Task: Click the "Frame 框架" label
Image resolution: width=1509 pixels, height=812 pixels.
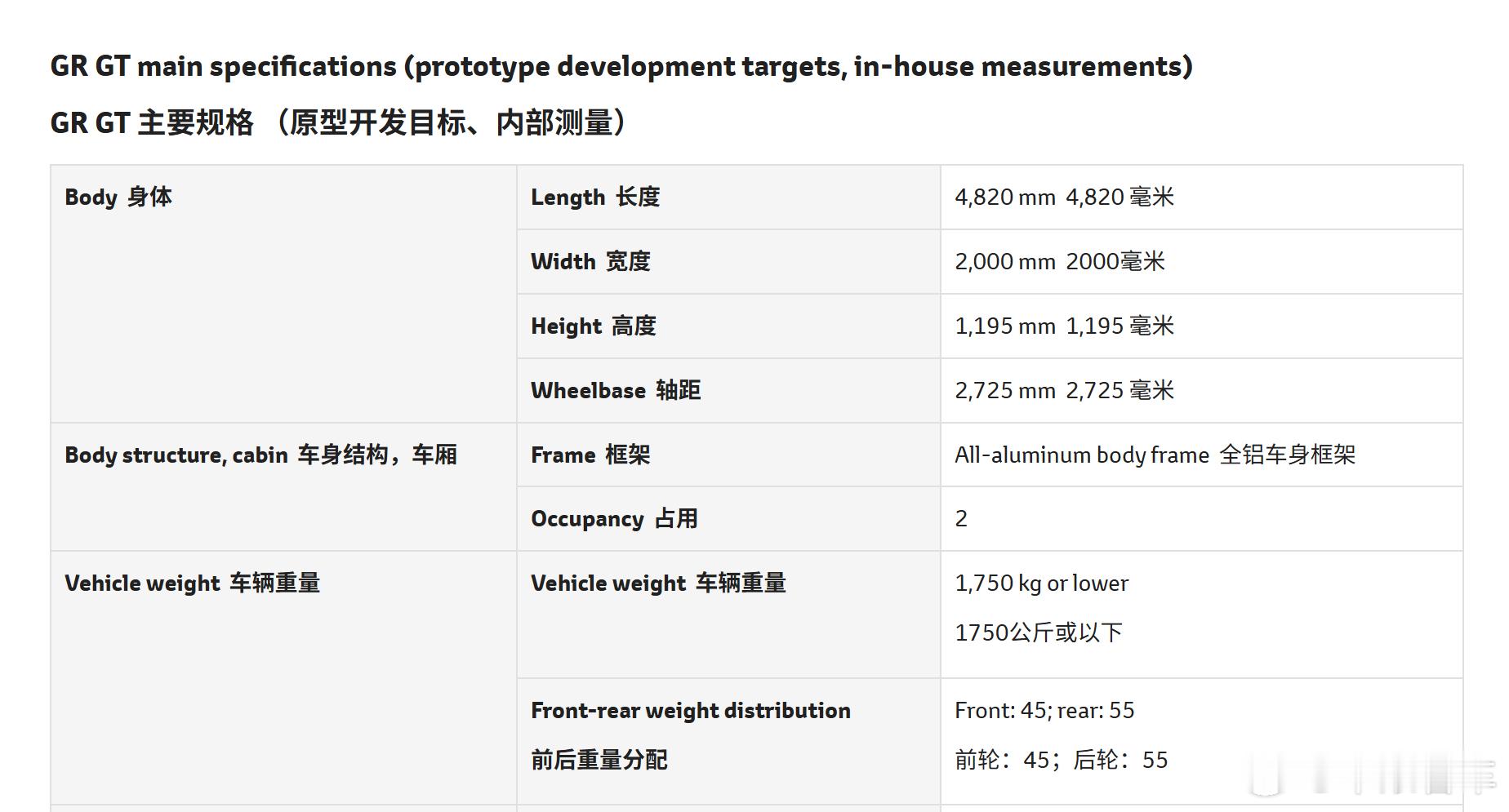Action: tap(590, 455)
